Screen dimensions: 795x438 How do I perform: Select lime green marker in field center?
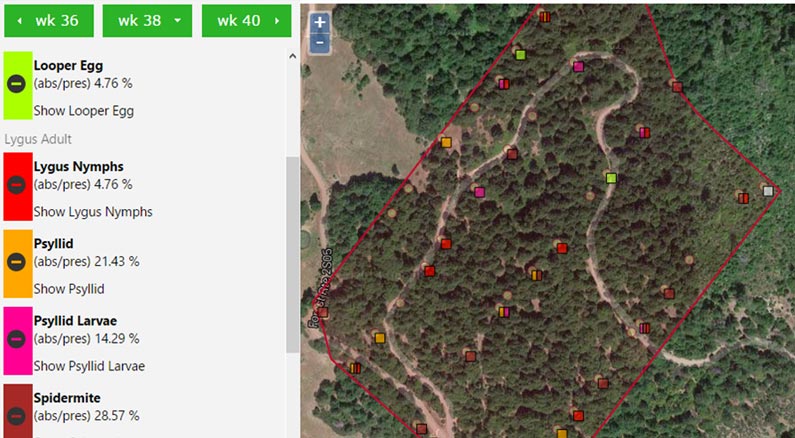click(x=611, y=178)
